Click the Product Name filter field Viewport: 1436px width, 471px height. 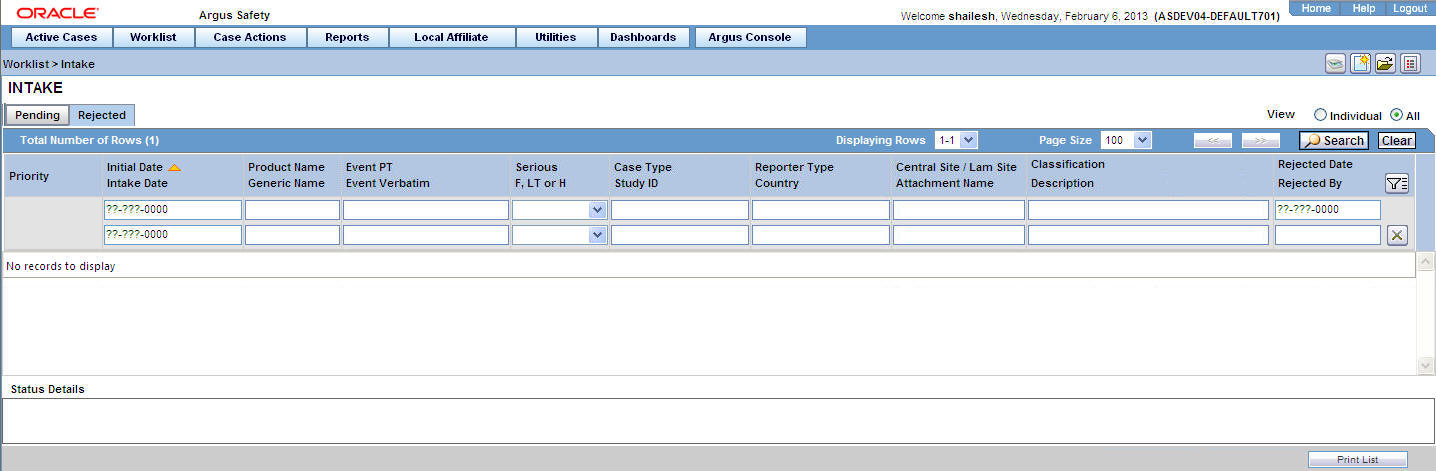pos(292,210)
